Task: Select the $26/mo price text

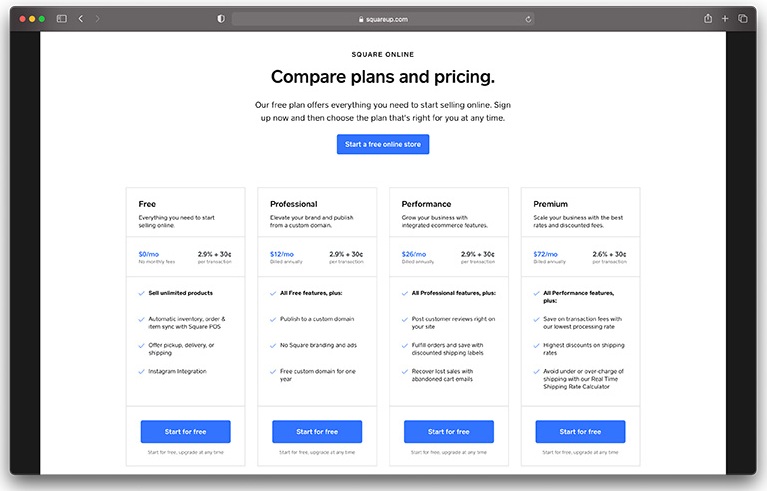Action: [x=414, y=254]
